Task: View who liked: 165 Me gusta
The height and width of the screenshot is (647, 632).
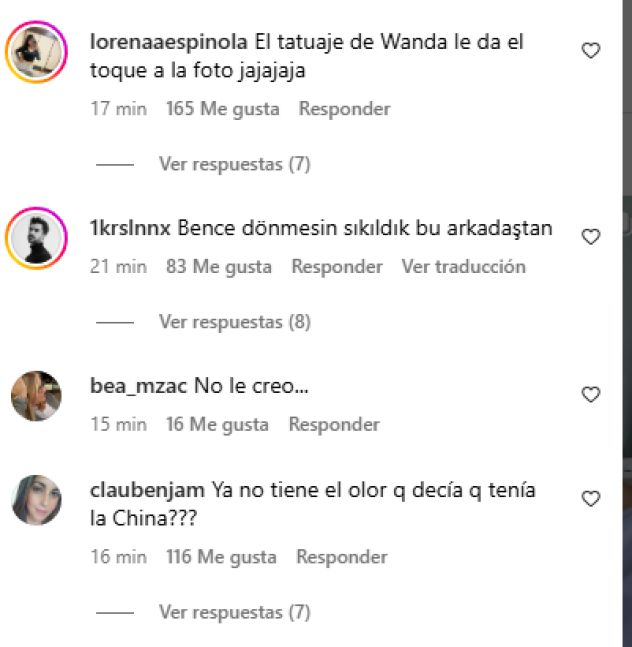Action: click(223, 109)
